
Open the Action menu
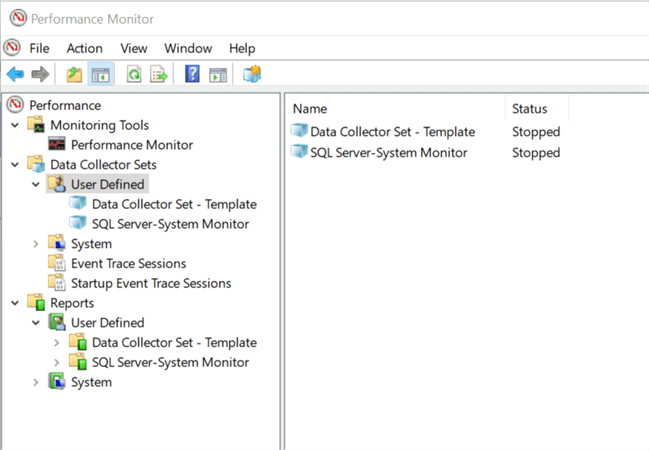[x=84, y=48]
